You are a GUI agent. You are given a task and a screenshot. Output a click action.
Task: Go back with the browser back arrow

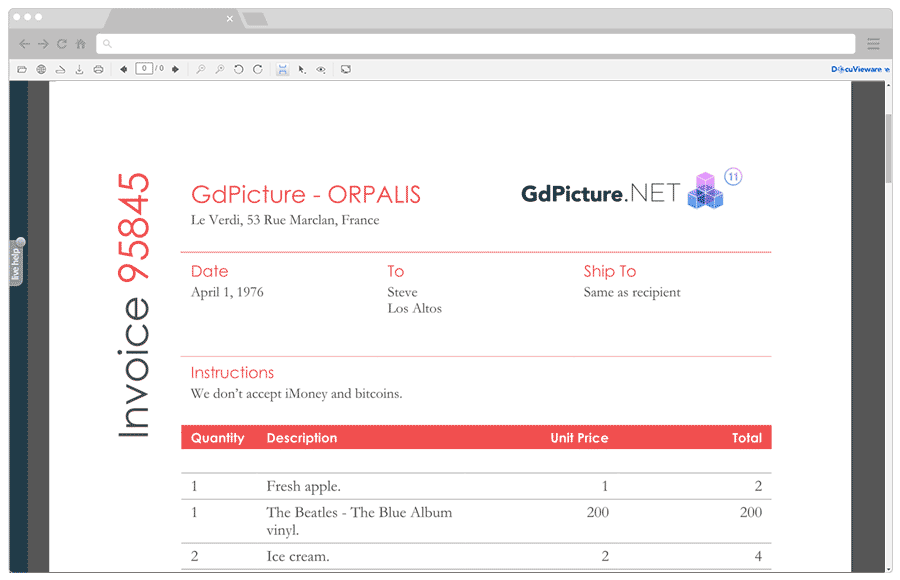(24, 44)
